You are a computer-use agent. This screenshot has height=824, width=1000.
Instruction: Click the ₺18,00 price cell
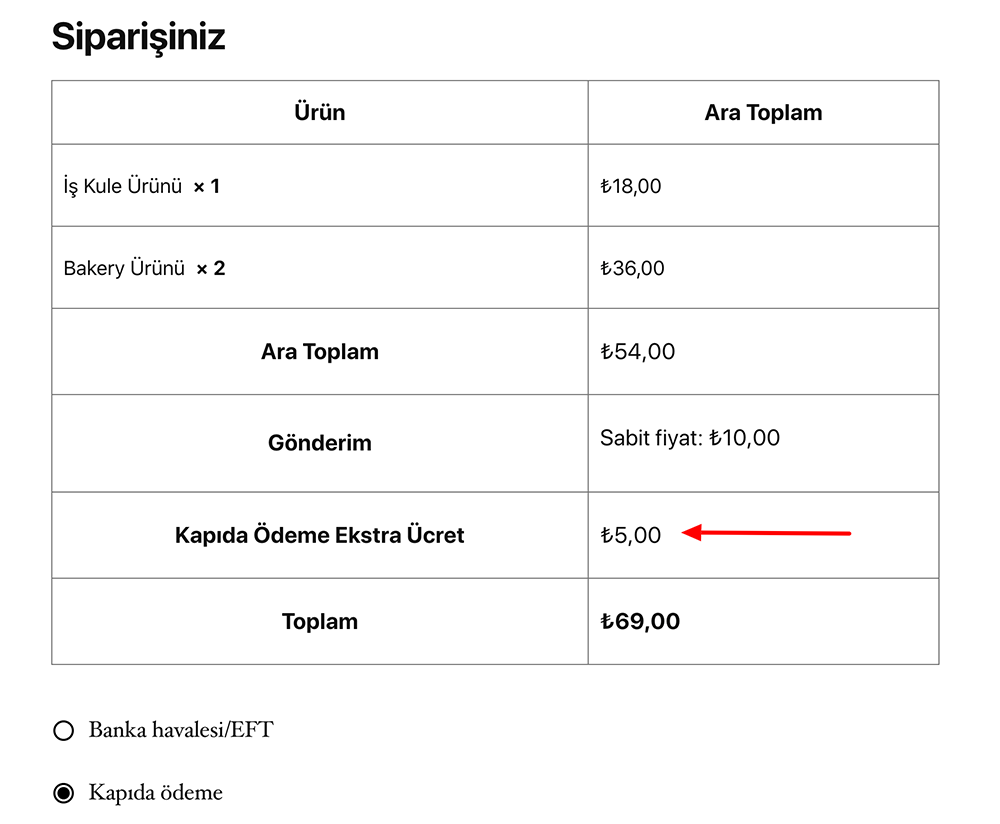click(630, 186)
